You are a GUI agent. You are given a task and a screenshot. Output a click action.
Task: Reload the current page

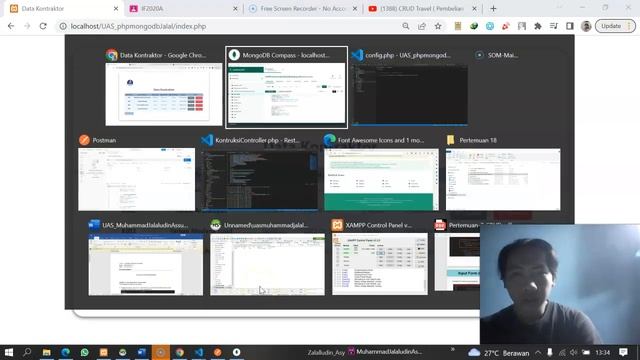point(43,26)
